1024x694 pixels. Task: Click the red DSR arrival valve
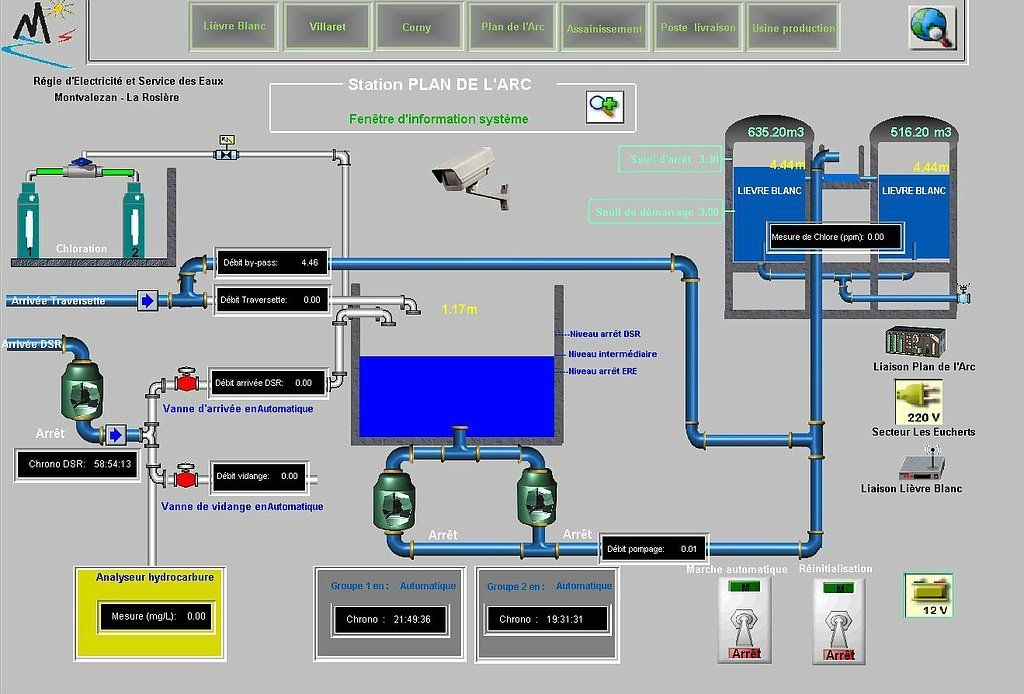point(185,382)
